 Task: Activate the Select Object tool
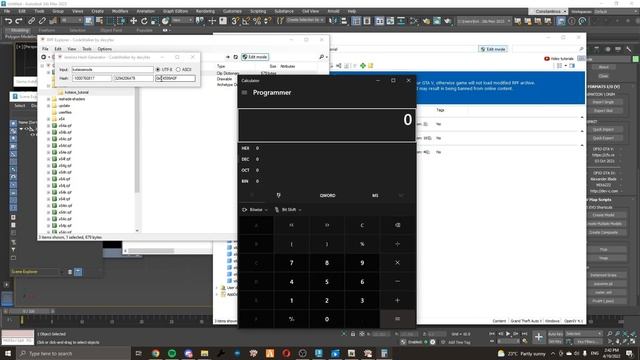[x=89, y=20]
